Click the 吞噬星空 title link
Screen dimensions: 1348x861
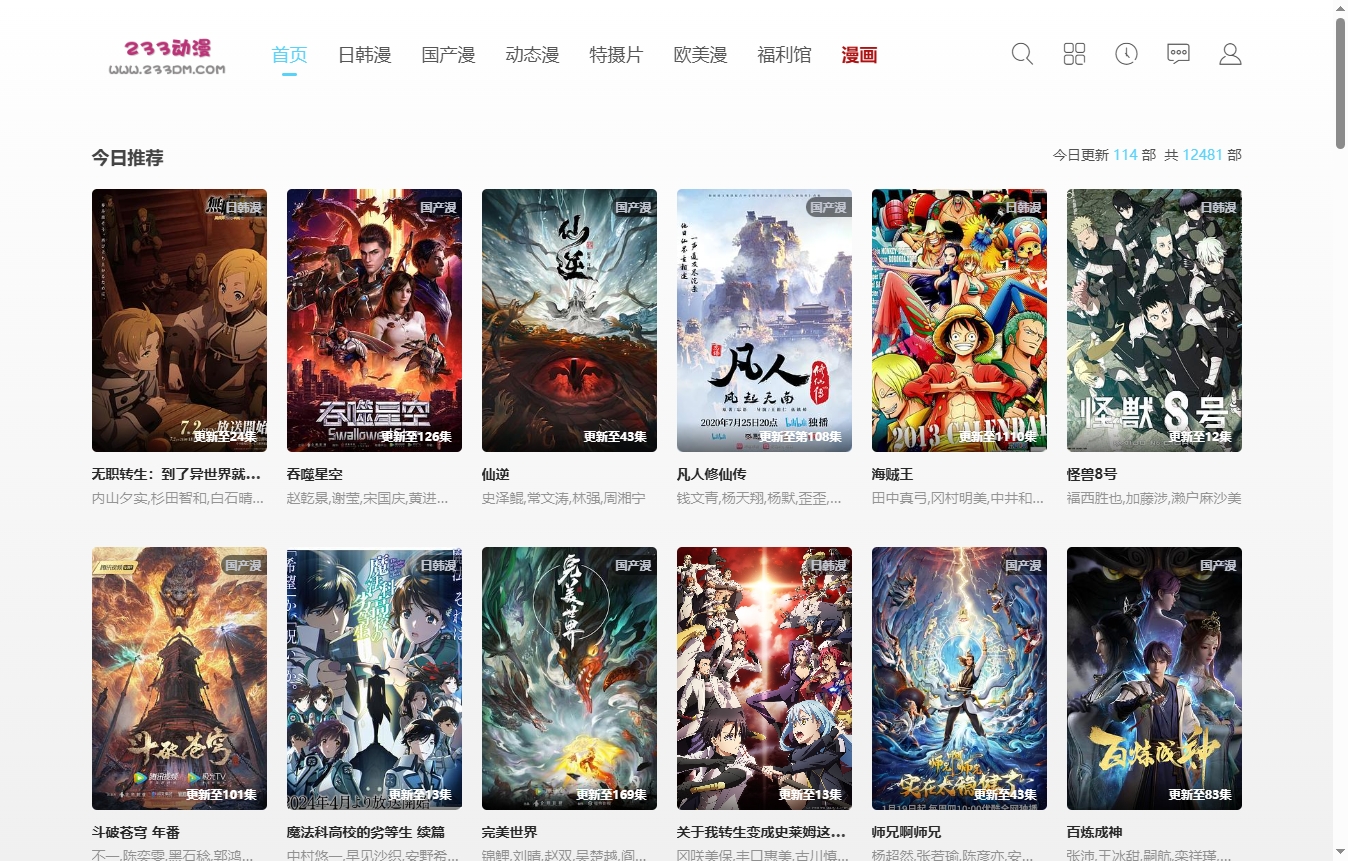click(x=315, y=474)
